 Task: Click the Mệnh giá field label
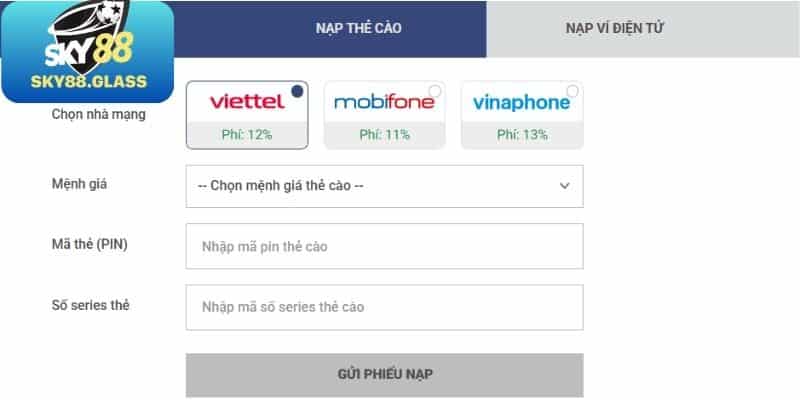(78, 185)
